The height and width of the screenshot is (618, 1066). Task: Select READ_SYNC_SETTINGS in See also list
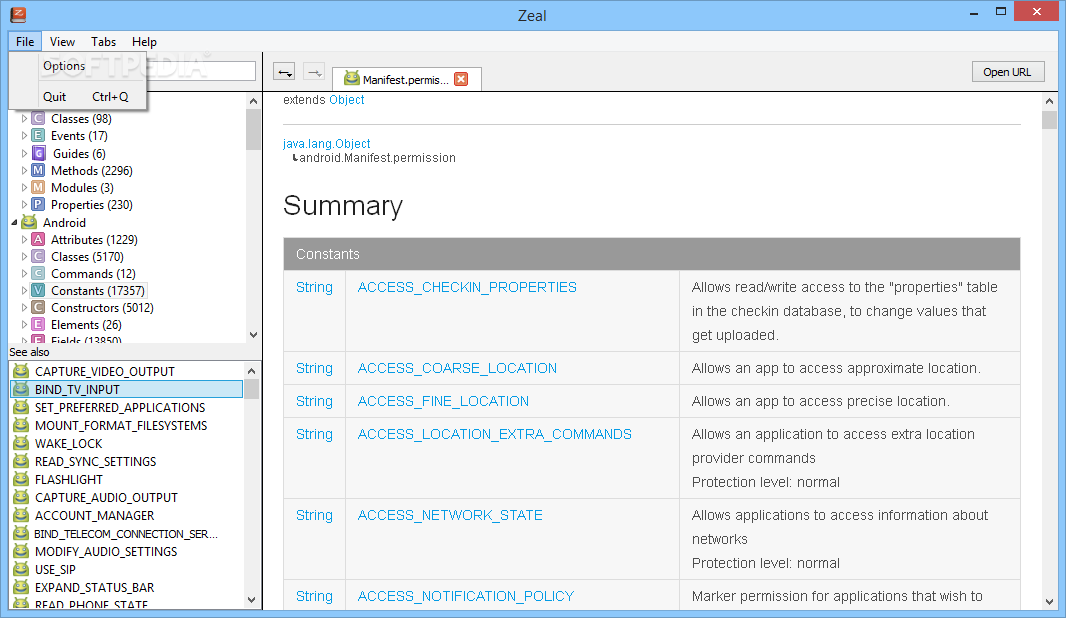pyautogui.click(x=127, y=462)
